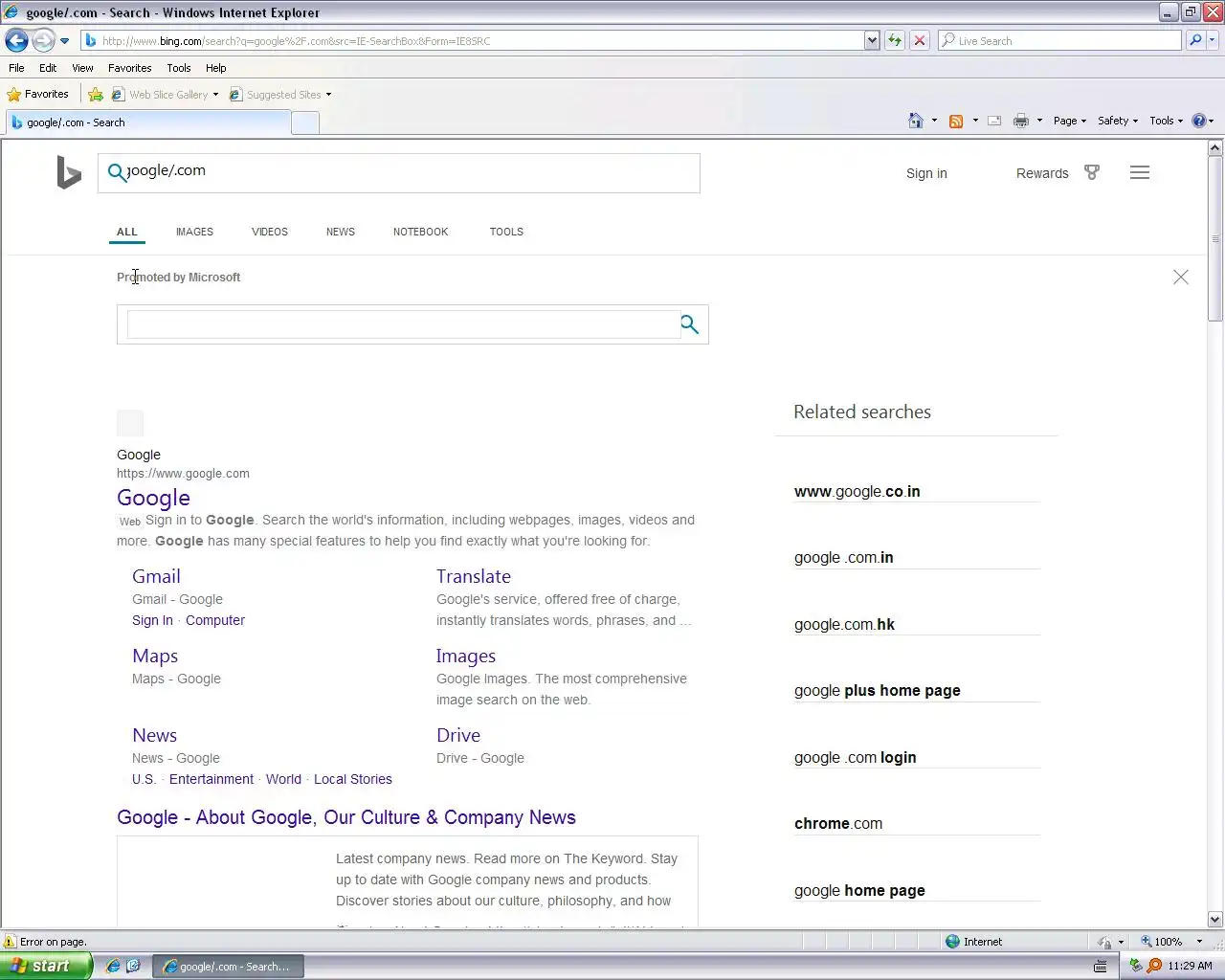Open the command bar Tools dropdown

click(1166, 121)
